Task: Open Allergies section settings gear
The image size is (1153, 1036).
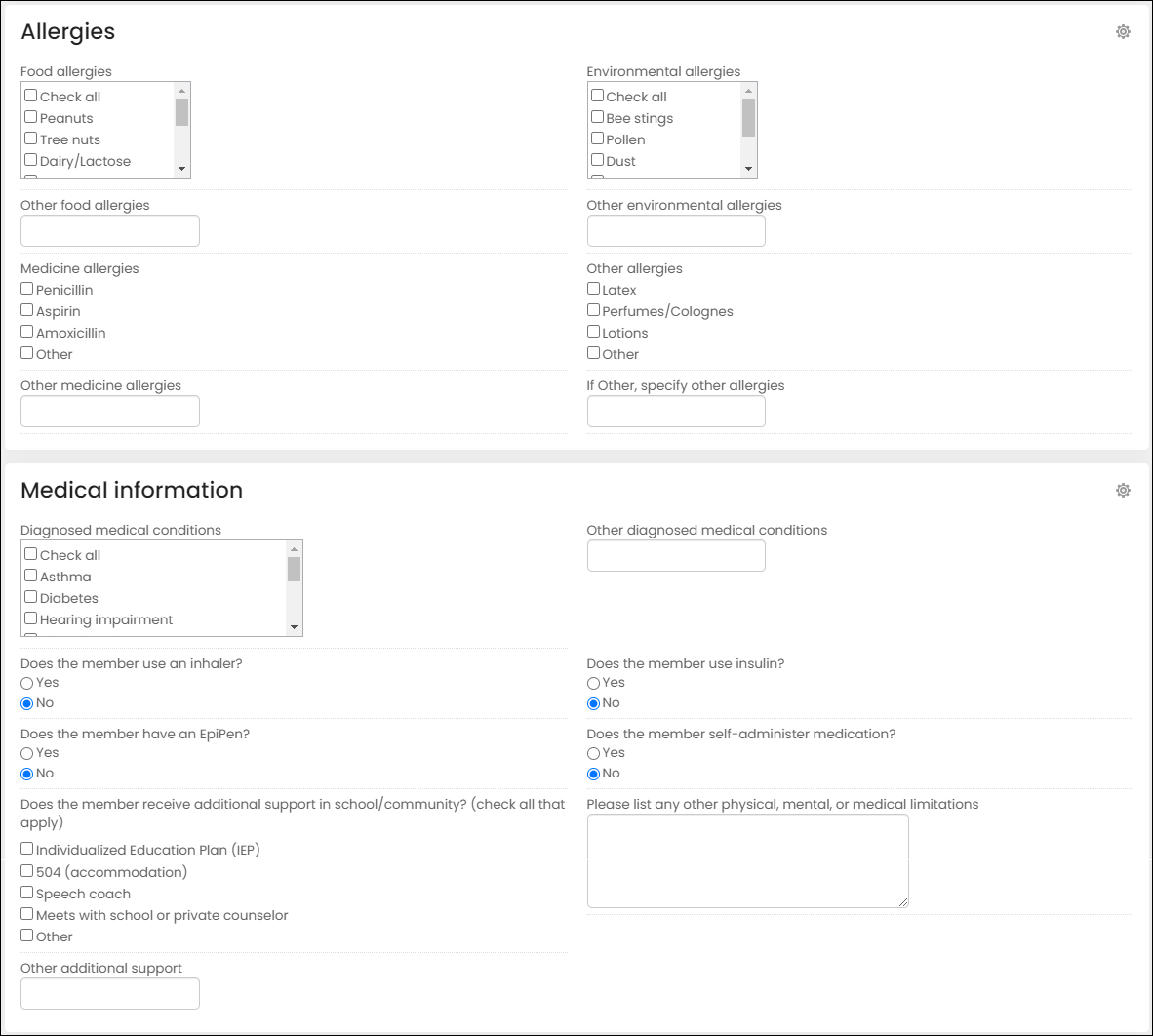Action: click(x=1122, y=31)
